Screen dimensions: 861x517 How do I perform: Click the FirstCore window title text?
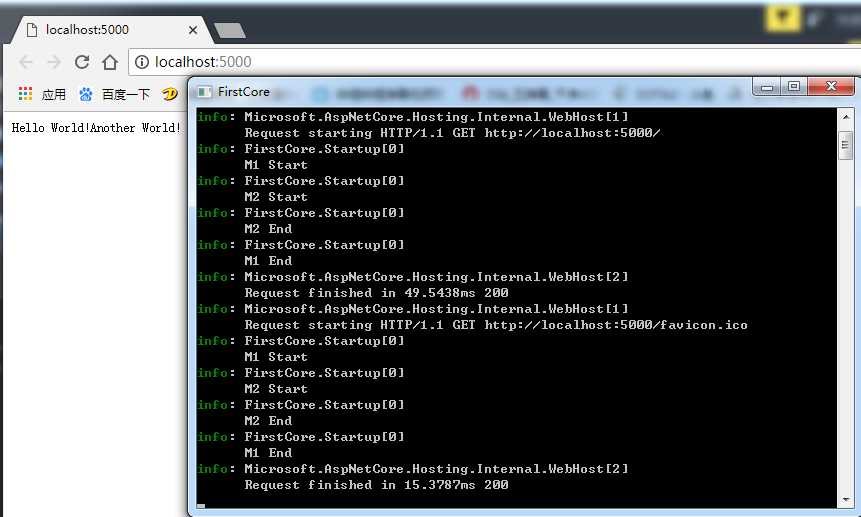click(x=244, y=92)
